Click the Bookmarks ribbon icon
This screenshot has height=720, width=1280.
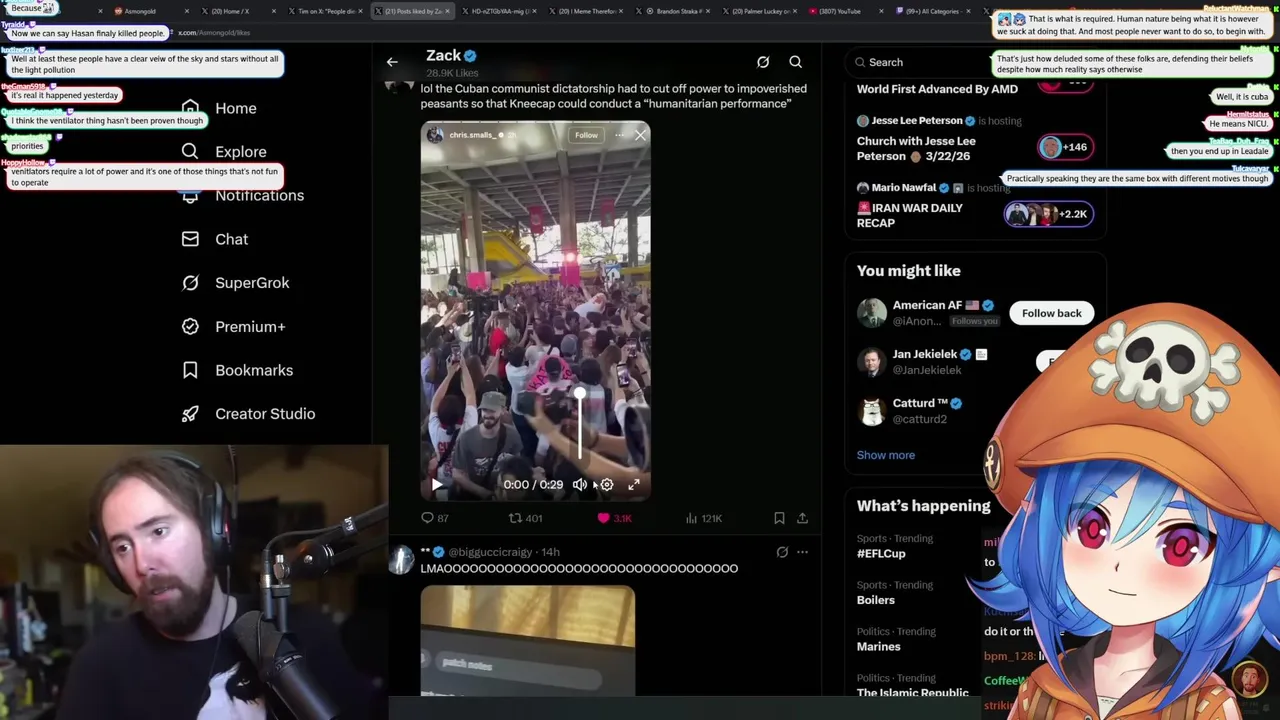[190, 370]
